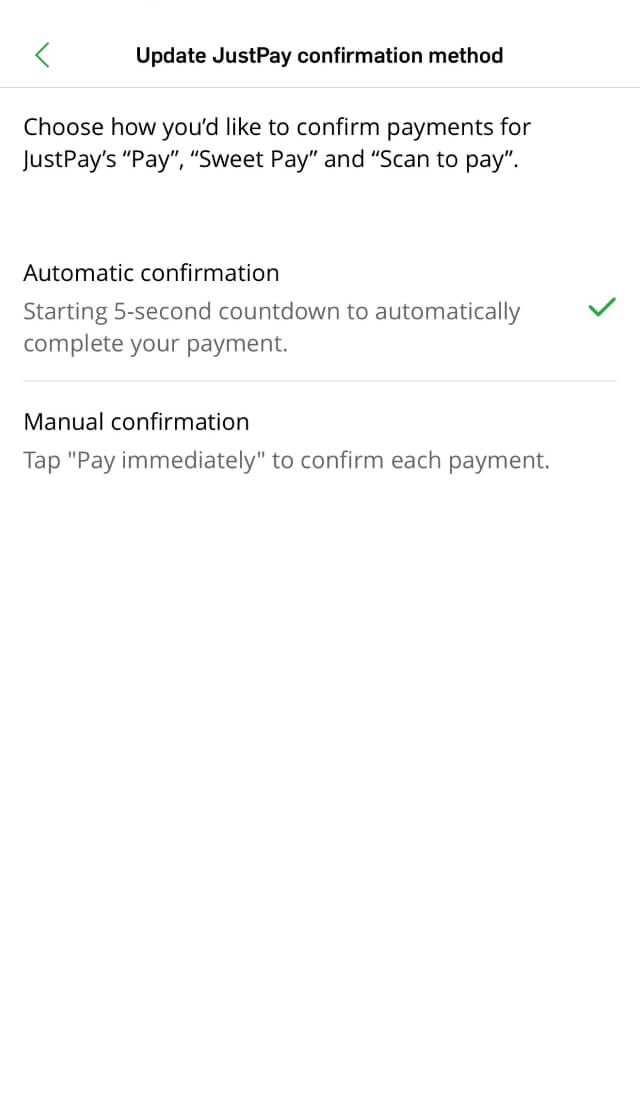The image size is (640, 1100).
Task: Select the Automatic confirmation option
Action: 319,307
